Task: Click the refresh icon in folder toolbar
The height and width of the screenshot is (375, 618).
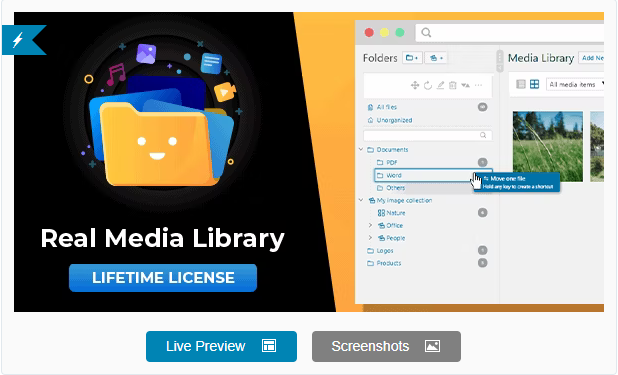Action: [x=428, y=85]
